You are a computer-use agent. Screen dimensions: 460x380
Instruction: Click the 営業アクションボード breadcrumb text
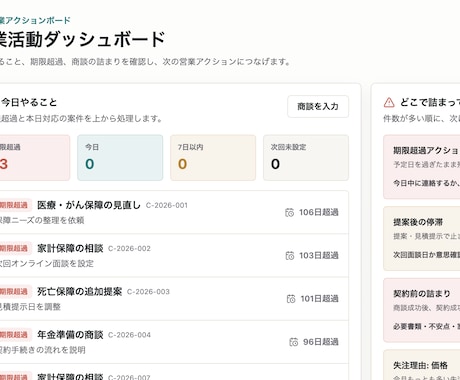[35, 20]
